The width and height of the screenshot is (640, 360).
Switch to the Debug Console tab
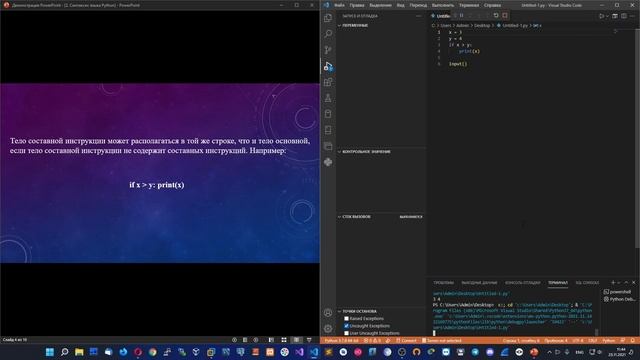tap(522, 282)
